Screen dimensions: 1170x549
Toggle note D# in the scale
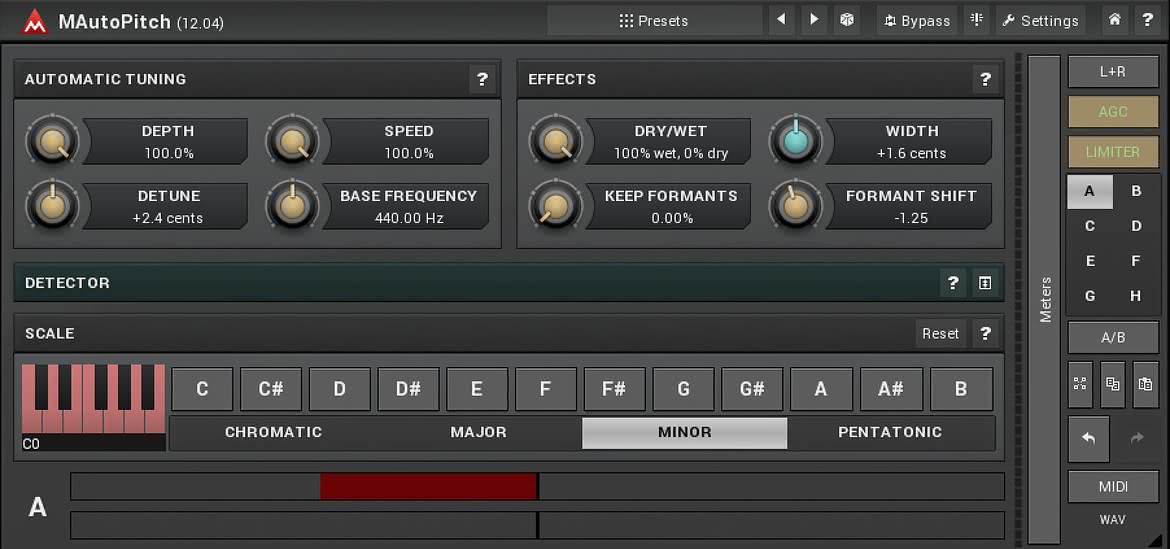pos(408,389)
